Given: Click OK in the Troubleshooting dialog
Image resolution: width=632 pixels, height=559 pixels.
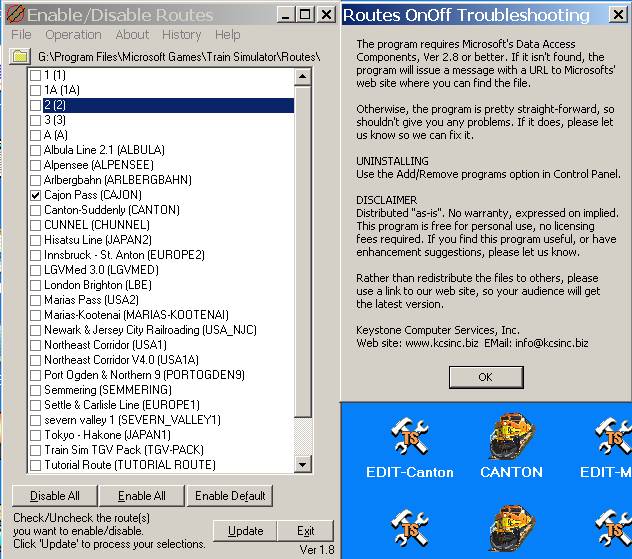Looking at the screenshot, I should pos(486,377).
